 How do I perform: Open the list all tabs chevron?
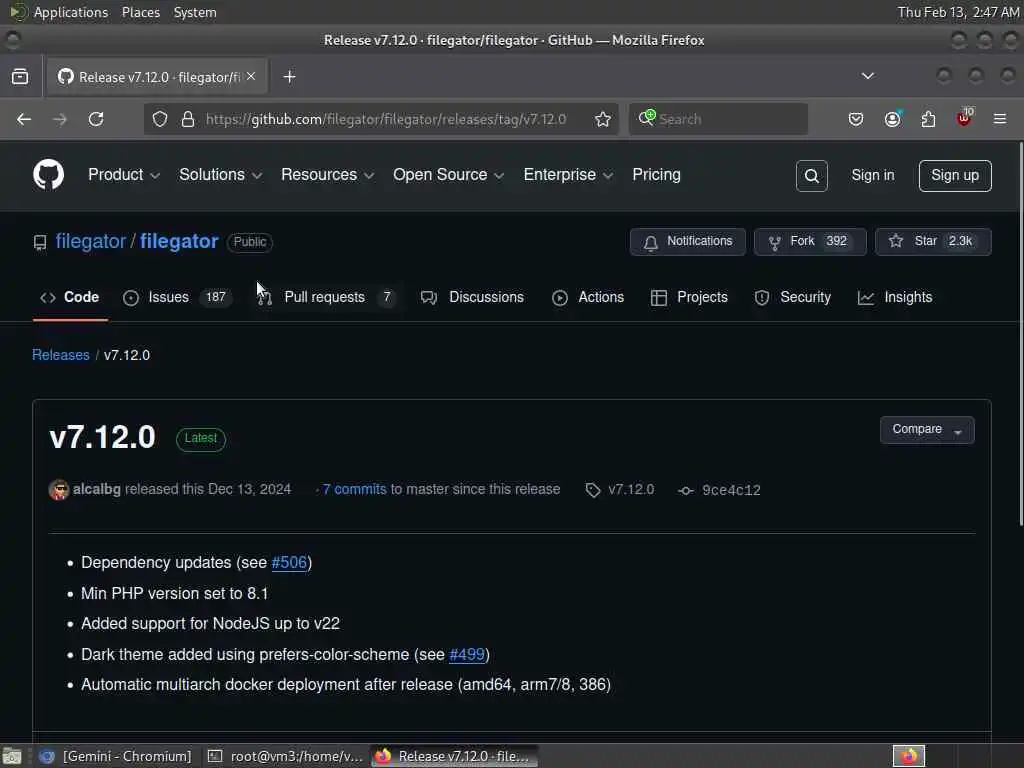867,76
